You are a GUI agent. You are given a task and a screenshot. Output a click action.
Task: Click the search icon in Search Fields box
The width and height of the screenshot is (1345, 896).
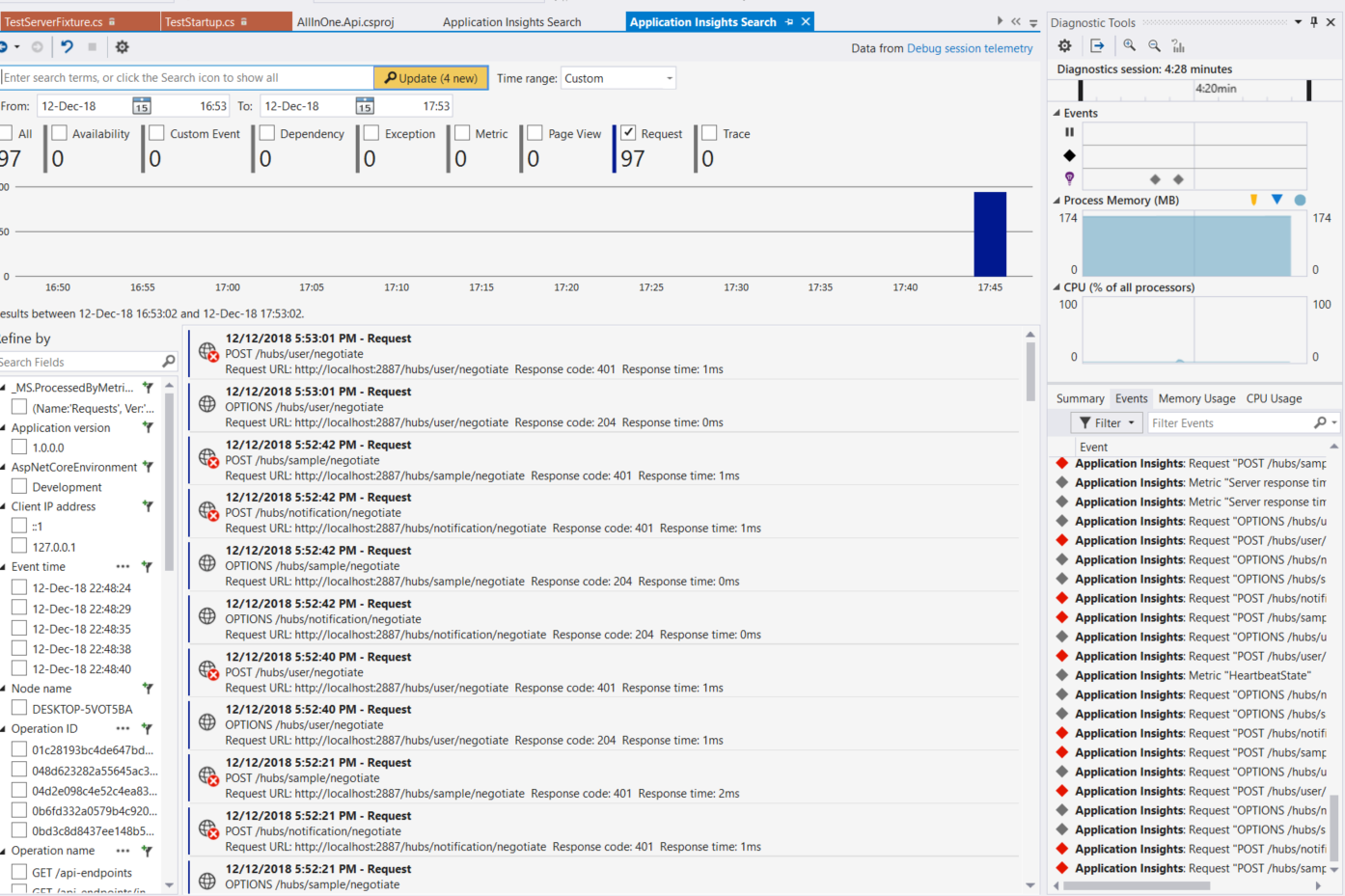(169, 362)
